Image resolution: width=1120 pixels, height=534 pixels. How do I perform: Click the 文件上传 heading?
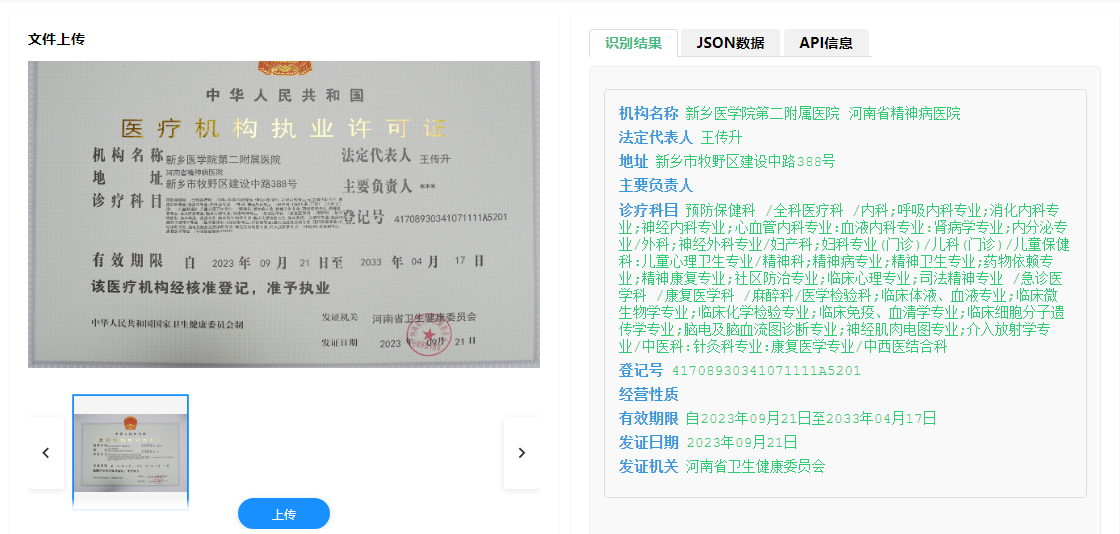tap(57, 39)
